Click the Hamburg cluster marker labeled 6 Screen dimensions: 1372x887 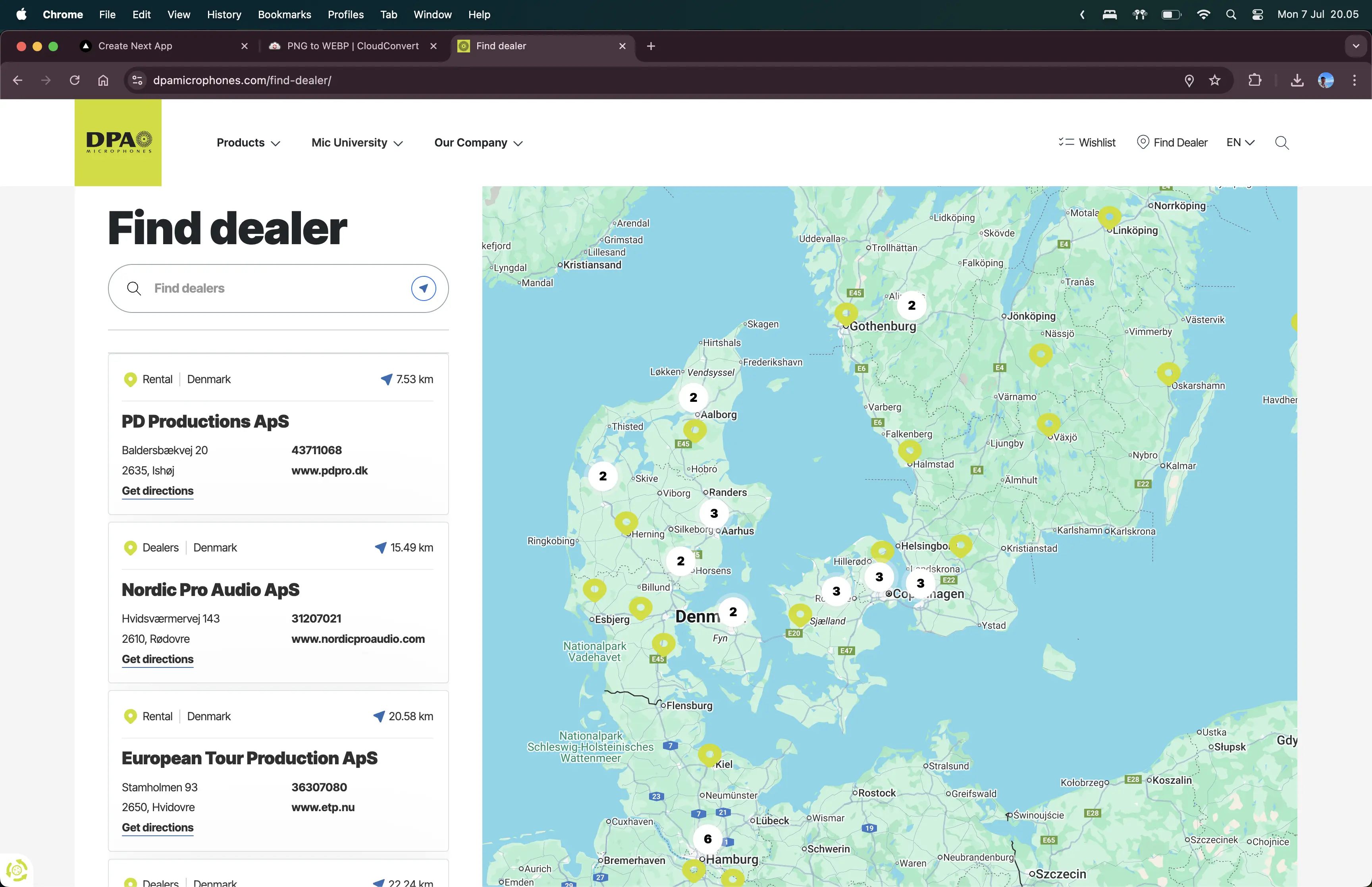[x=707, y=839]
